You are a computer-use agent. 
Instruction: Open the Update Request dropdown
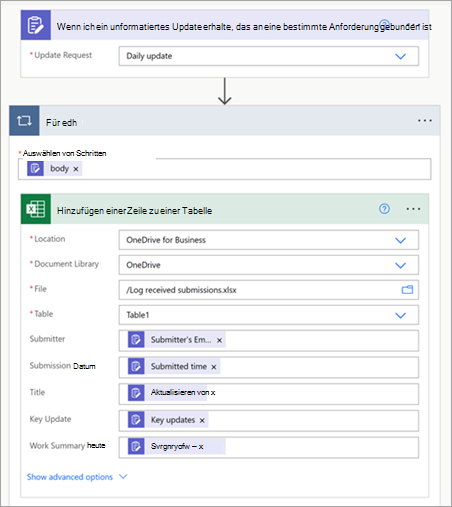[x=400, y=56]
